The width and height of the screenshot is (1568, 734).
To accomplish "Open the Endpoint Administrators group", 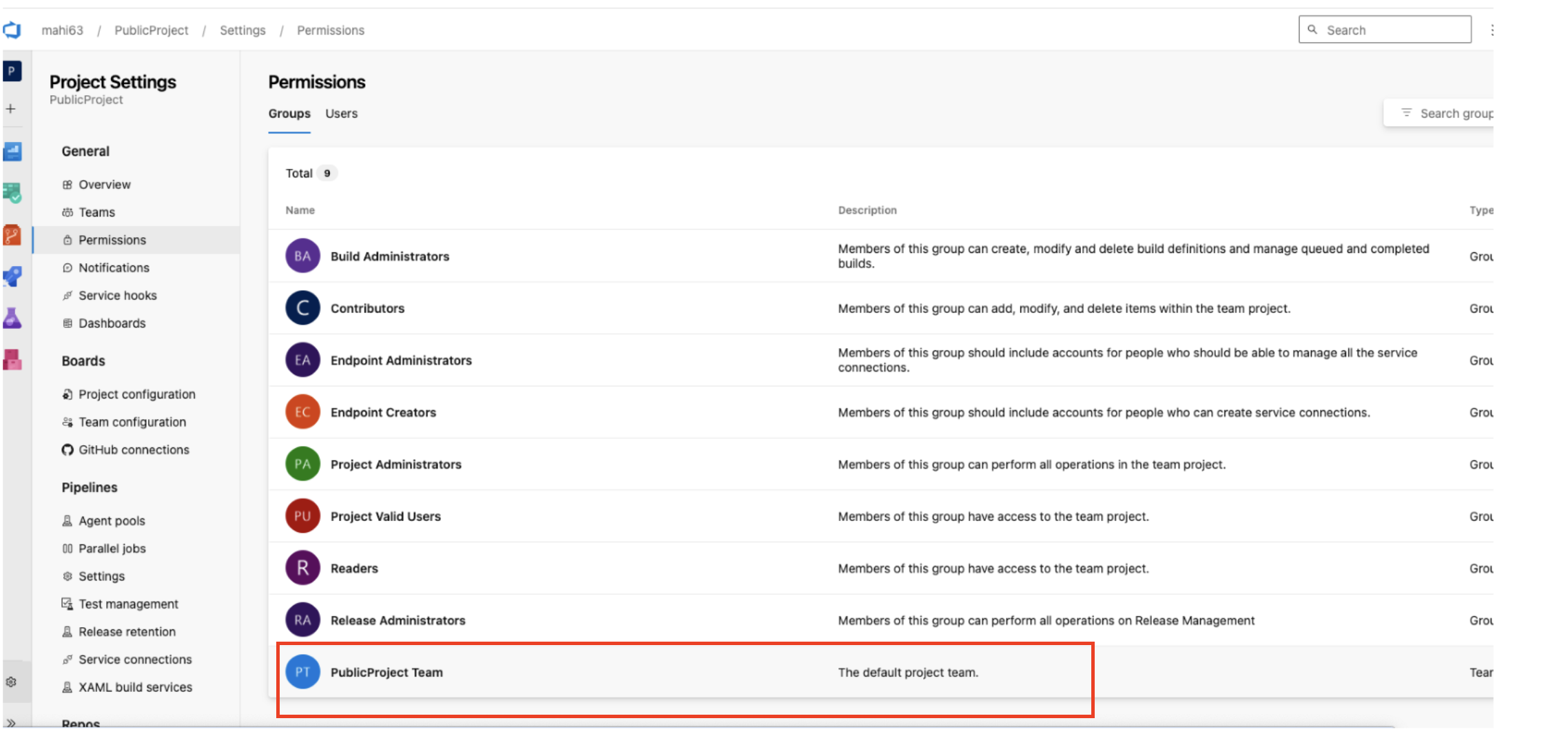I will pos(401,360).
